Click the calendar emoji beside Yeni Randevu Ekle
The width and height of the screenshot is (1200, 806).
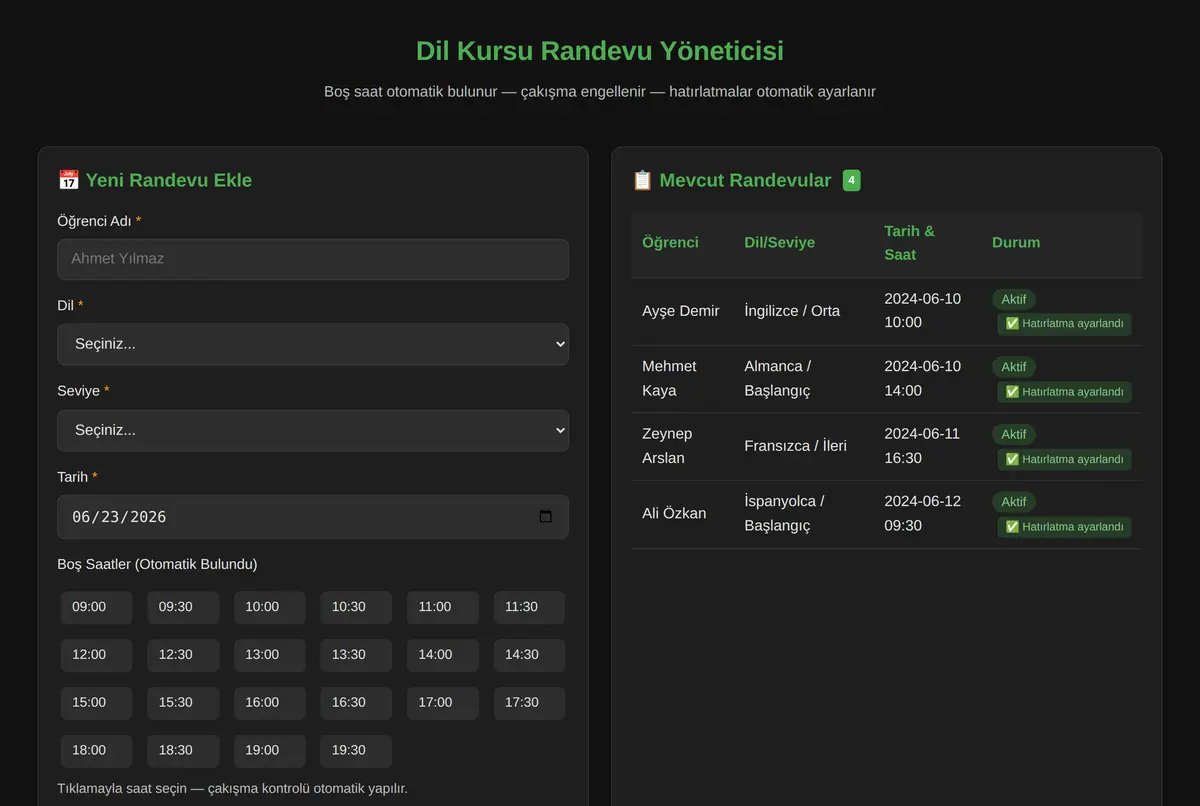(x=68, y=180)
